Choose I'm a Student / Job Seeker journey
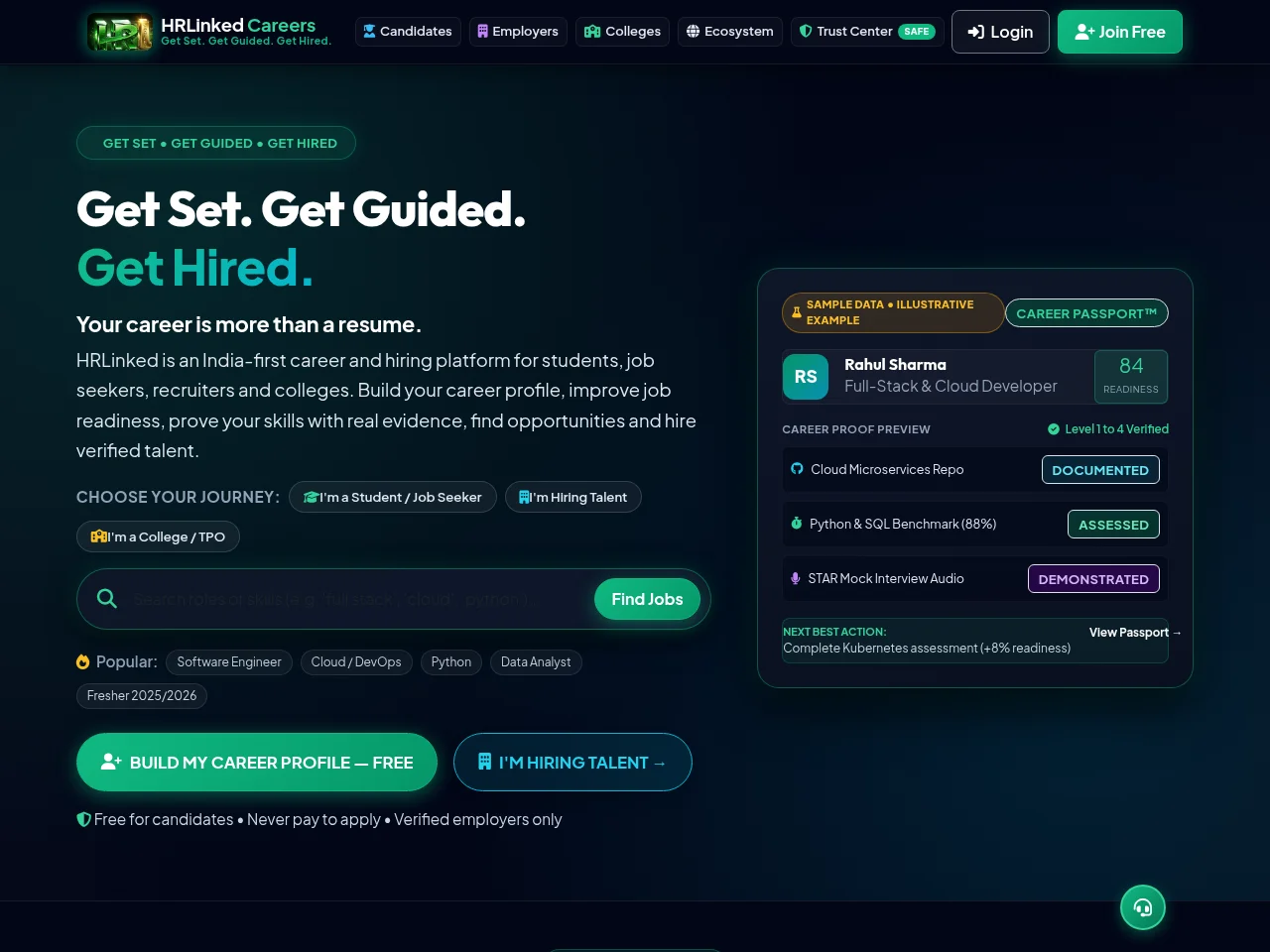This screenshot has width=1270, height=952. coord(393,497)
